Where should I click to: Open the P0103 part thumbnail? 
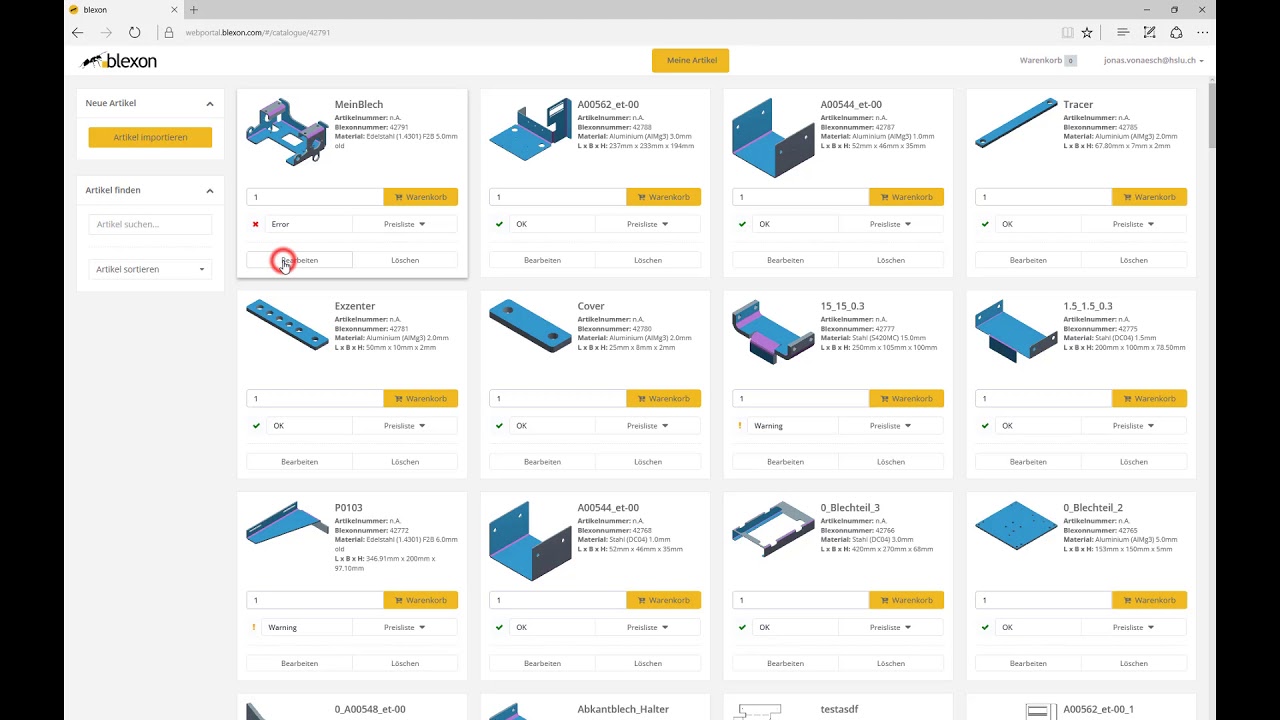click(287, 523)
